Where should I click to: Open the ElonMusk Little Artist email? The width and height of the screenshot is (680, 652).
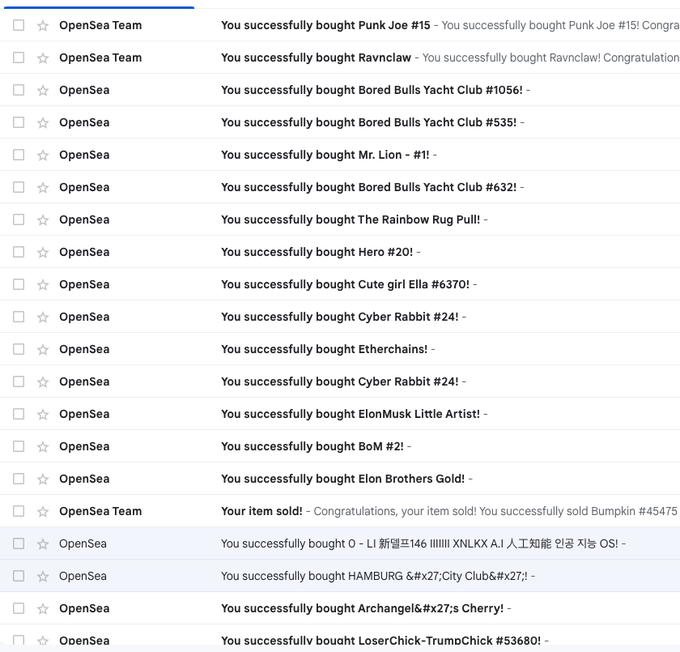[x=340, y=414]
